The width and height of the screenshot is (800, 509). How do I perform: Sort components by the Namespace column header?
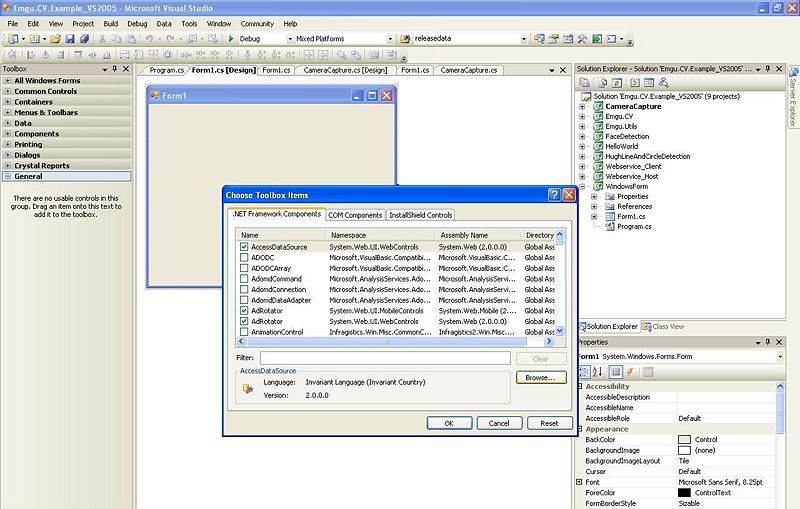(x=380, y=235)
